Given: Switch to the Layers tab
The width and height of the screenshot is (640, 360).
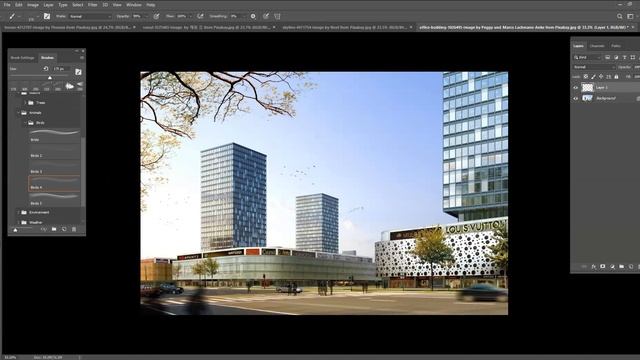Looking at the screenshot, I should tap(578, 46).
